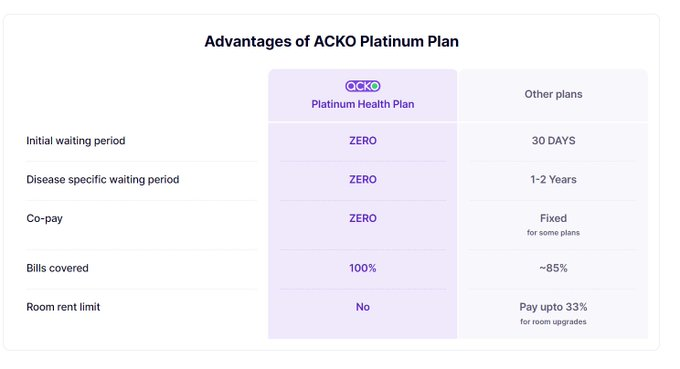Image resolution: width=680 pixels, height=369 pixels.
Task: Select the Disease specific waiting period label
Action: coord(102,180)
